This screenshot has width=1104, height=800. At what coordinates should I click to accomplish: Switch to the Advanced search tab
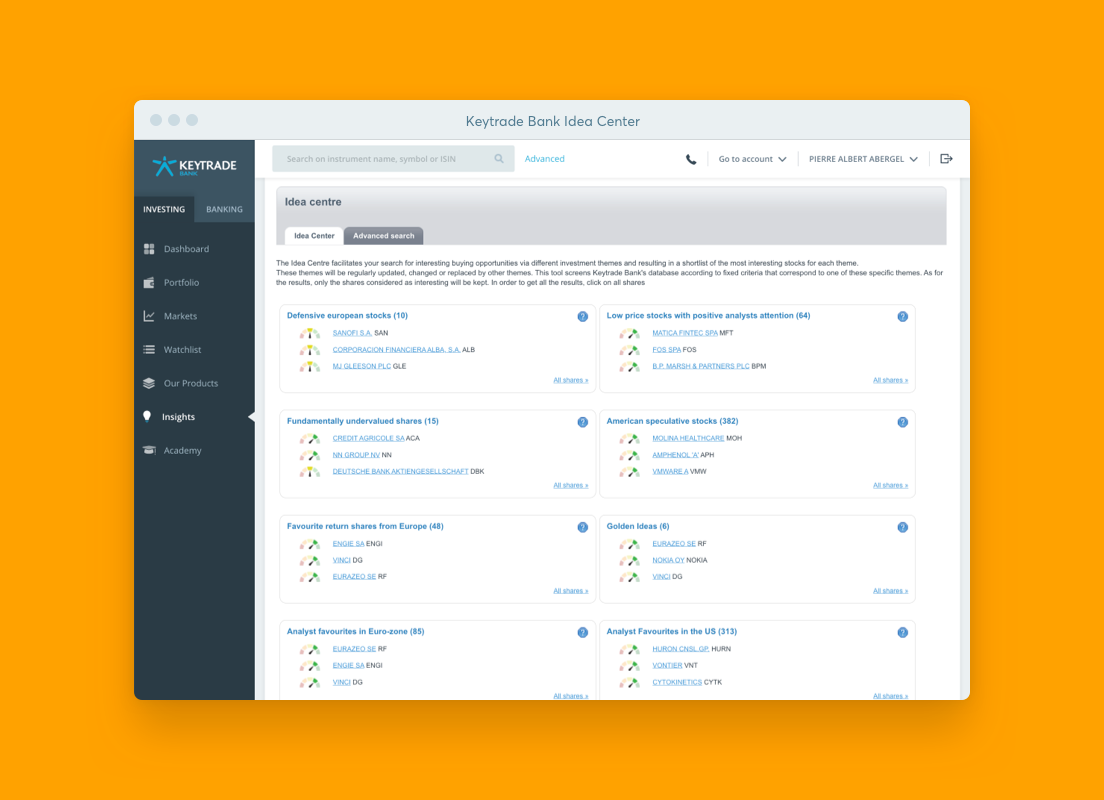pos(383,235)
